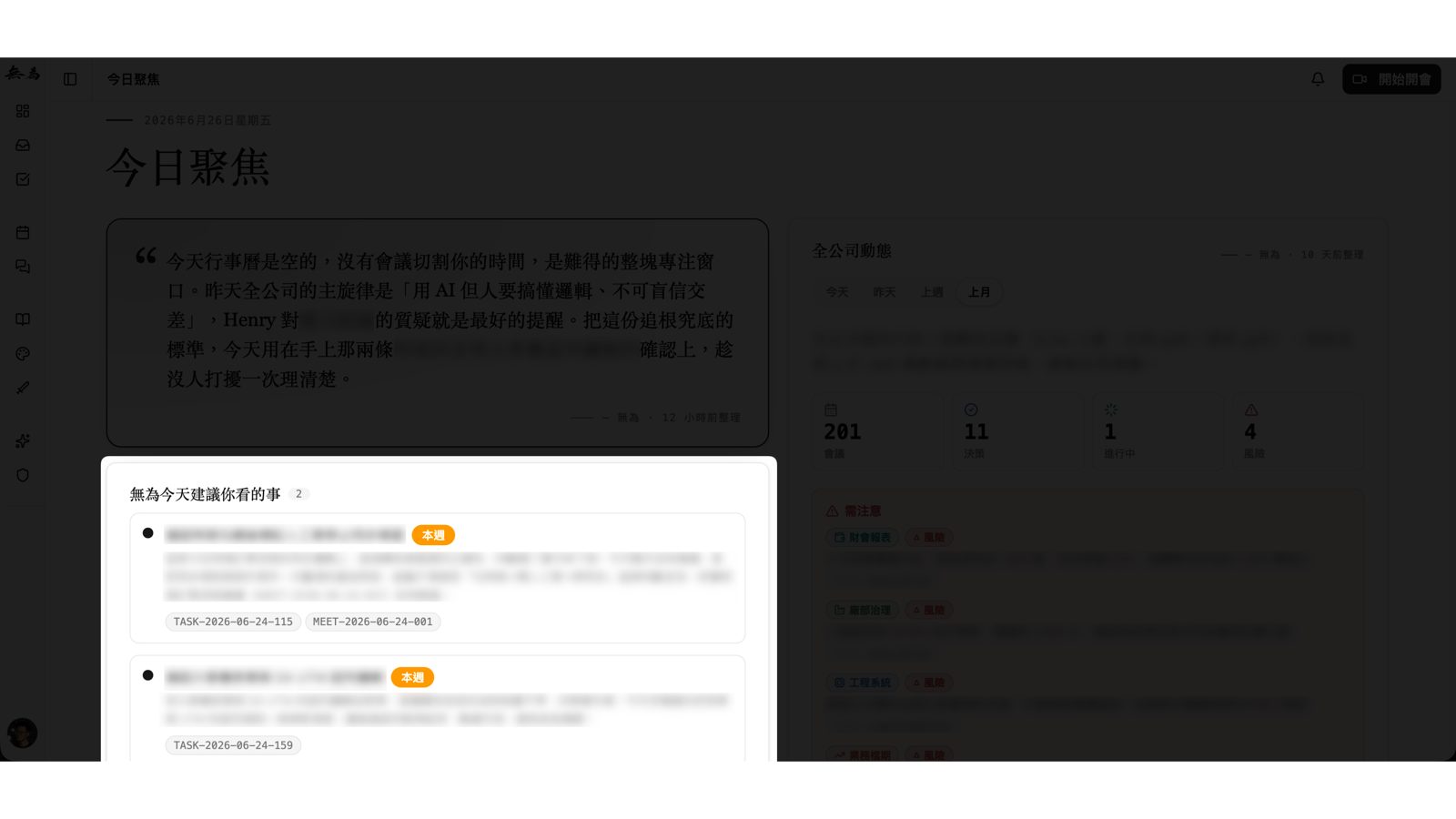Open the 11 決策 stat card
This screenshot has width=1456, height=819.
[x=1018, y=431]
